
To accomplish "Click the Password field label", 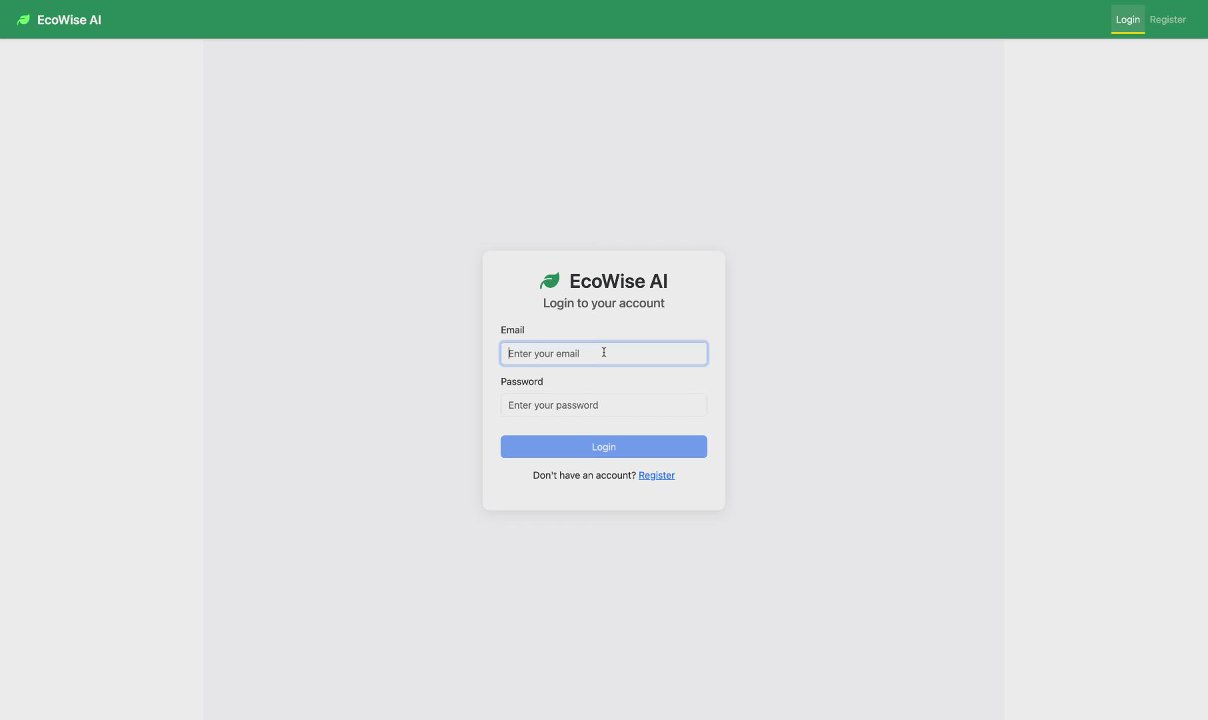I will [x=522, y=382].
